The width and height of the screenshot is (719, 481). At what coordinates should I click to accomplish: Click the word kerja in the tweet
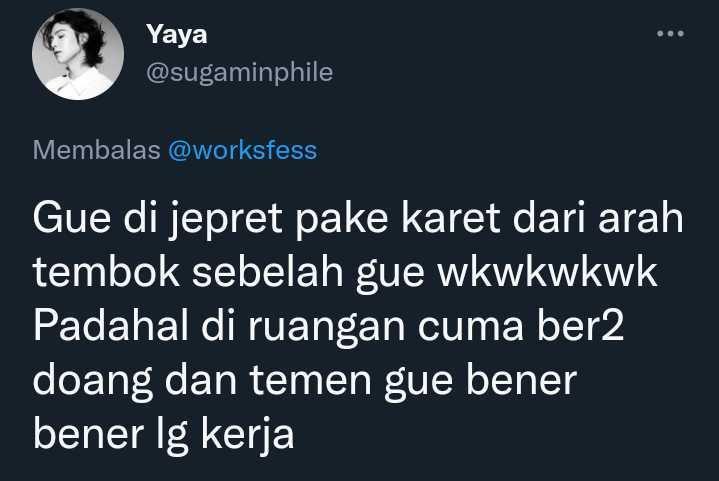[x=248, y=435]
